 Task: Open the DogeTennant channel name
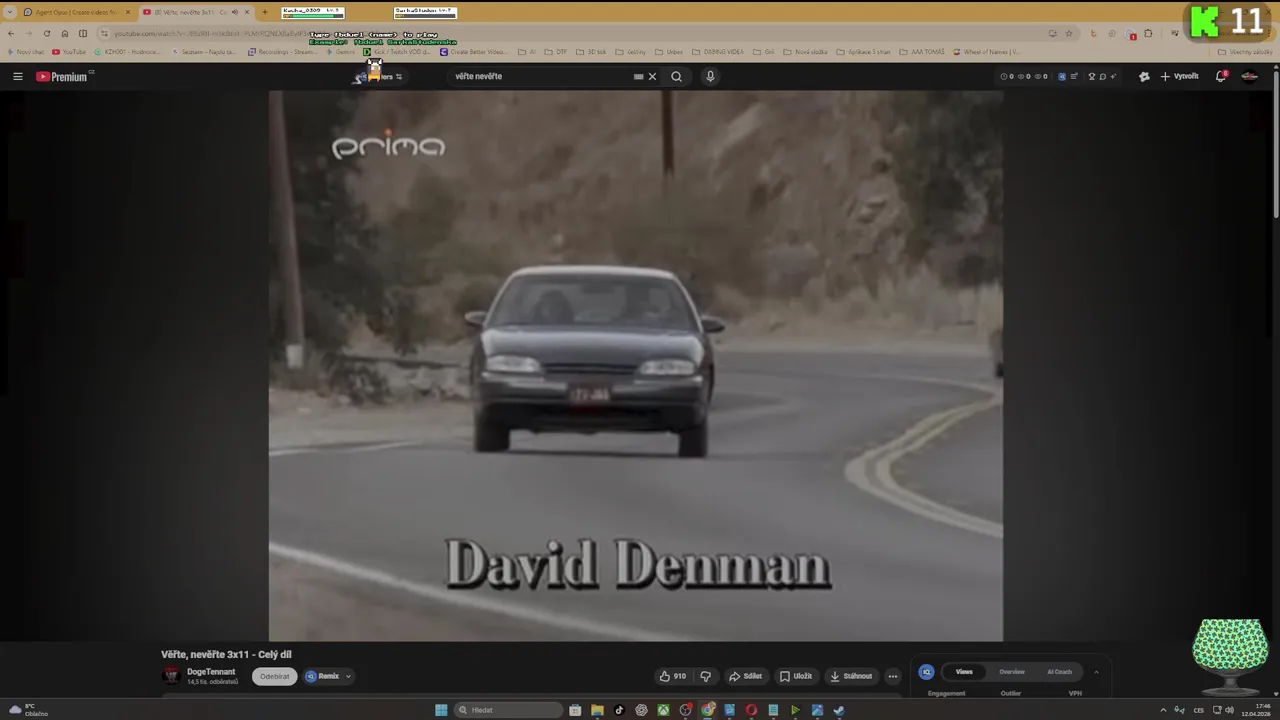pyautogui.click(x=211, y=672)
